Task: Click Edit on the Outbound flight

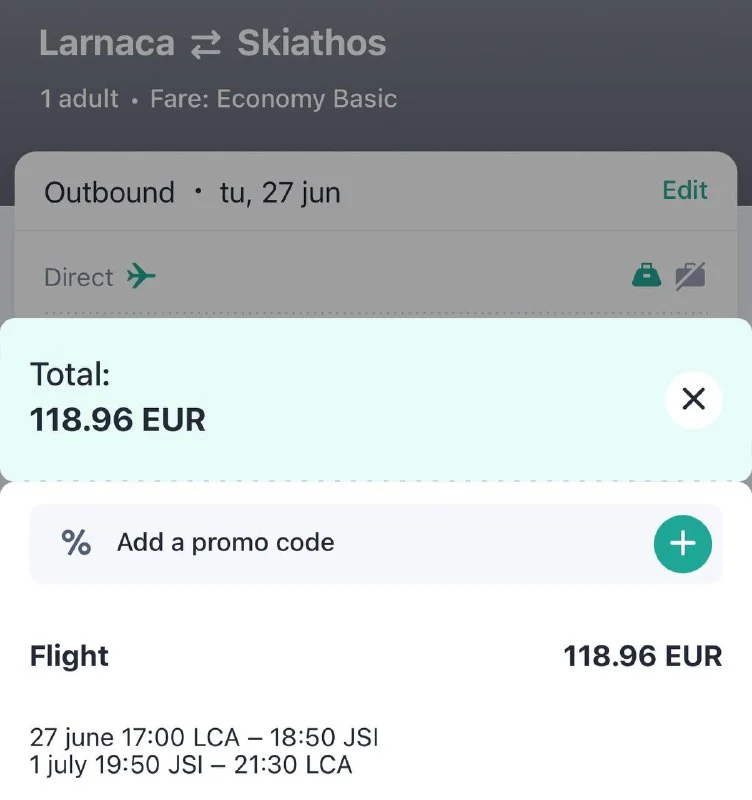Action: click(x=685, y=191)
